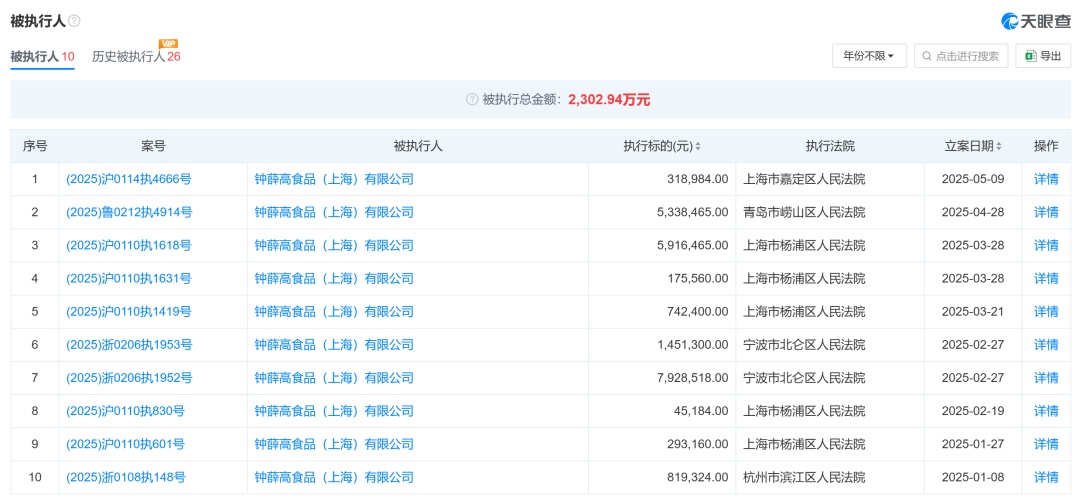The height and width of the screenshot is (504, 1080).
Task: Export the table with 导出 button
Action: (x=1043, y=56)
